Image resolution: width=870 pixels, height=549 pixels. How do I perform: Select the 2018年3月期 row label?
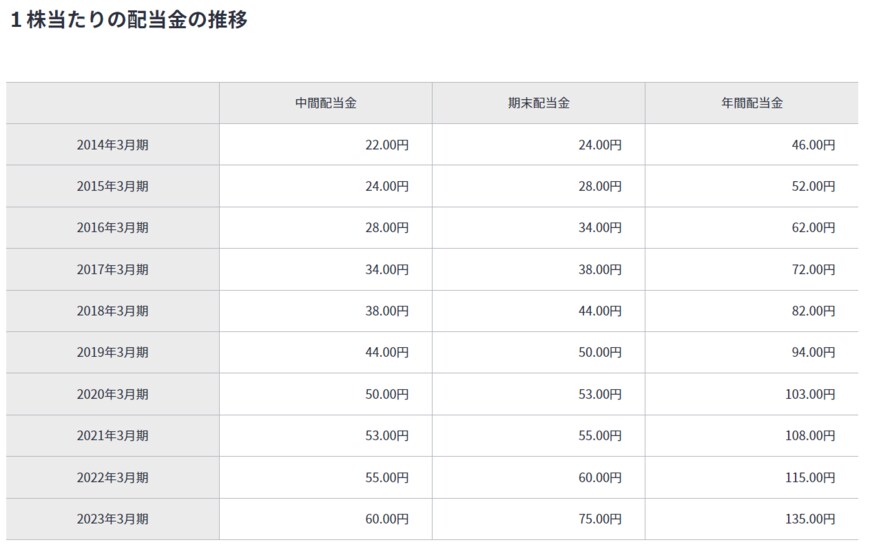pyautogui.click(x=113, y=311)
